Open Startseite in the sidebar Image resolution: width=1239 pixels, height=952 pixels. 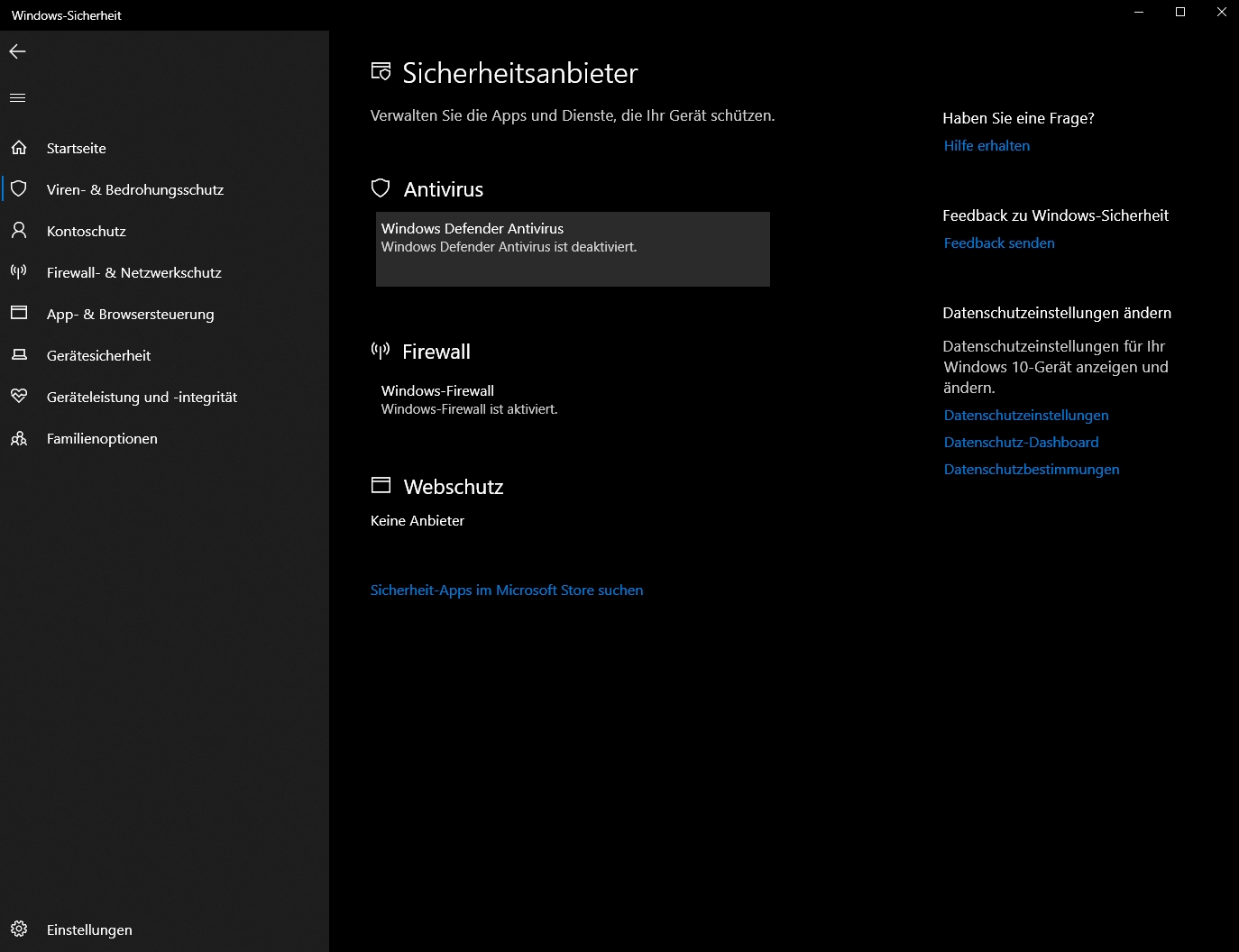(x=164, y=148)
